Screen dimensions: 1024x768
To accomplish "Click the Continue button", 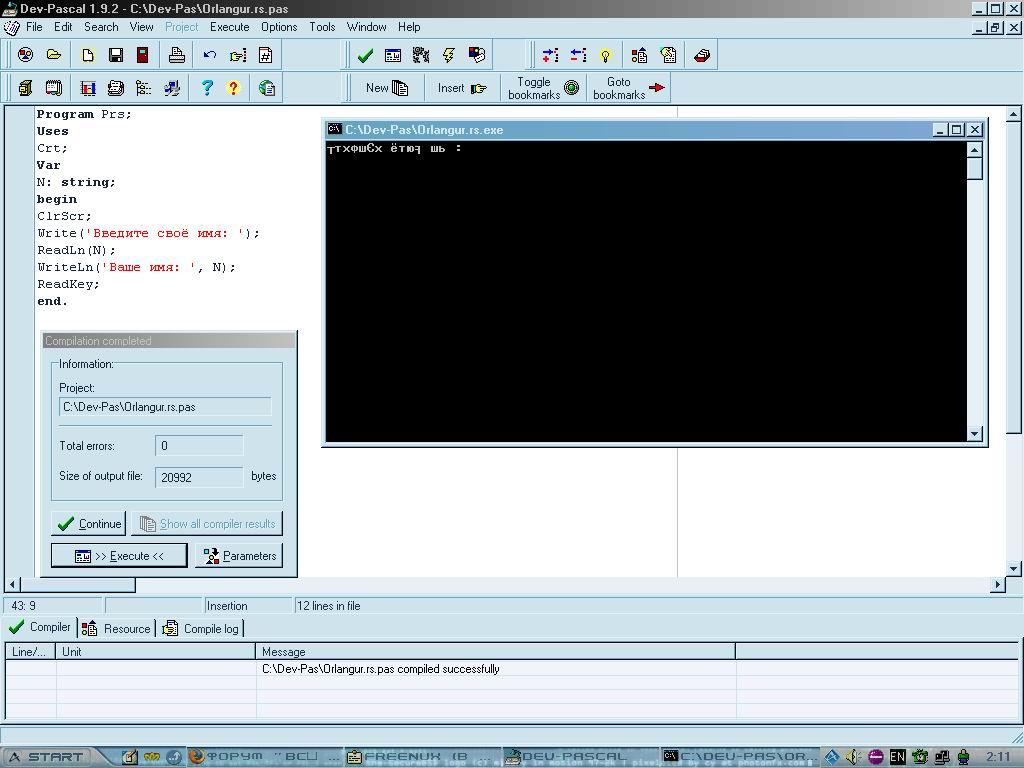I will 89,524.
